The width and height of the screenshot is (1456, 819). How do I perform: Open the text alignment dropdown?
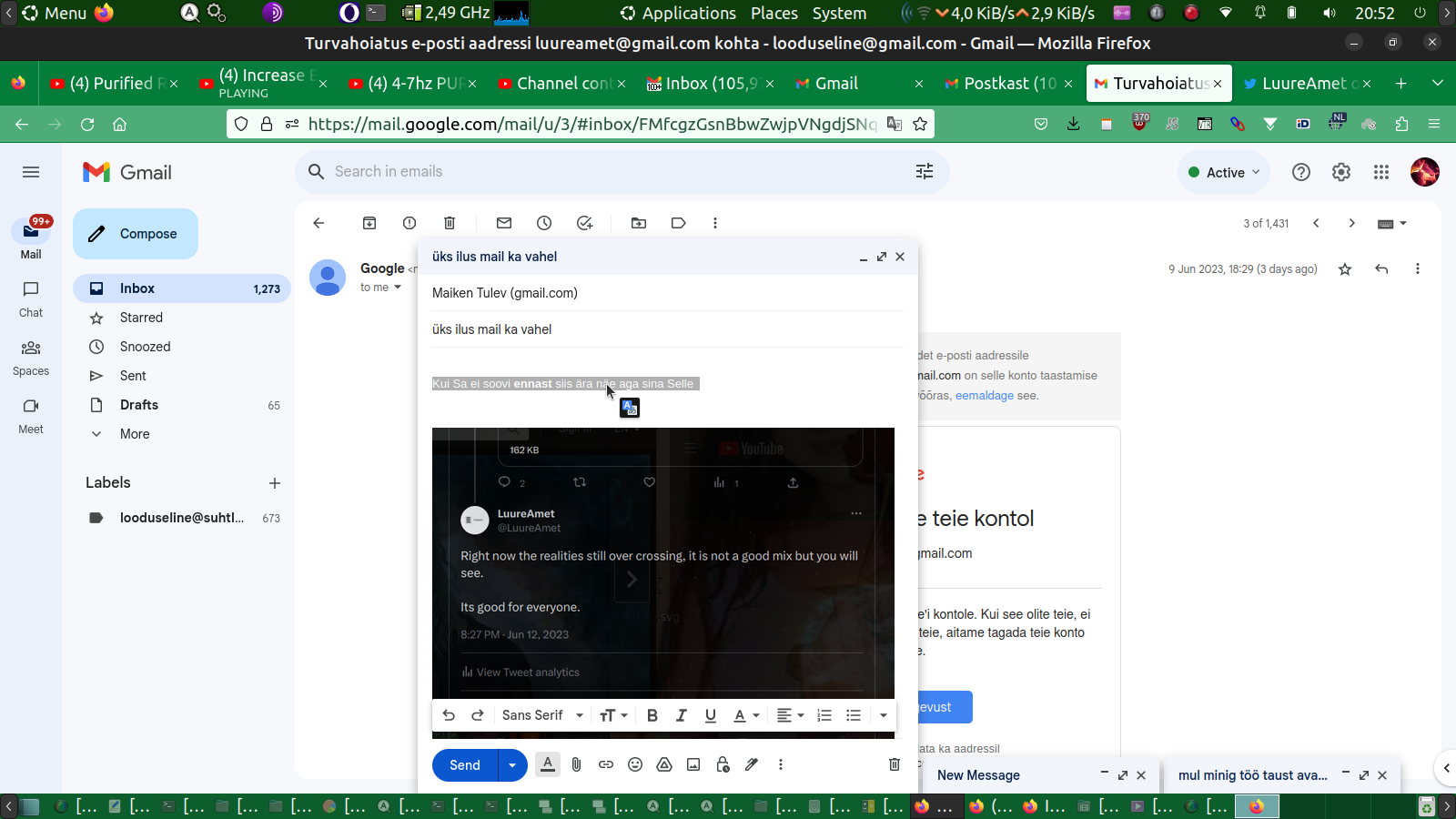tap(790, 715)
